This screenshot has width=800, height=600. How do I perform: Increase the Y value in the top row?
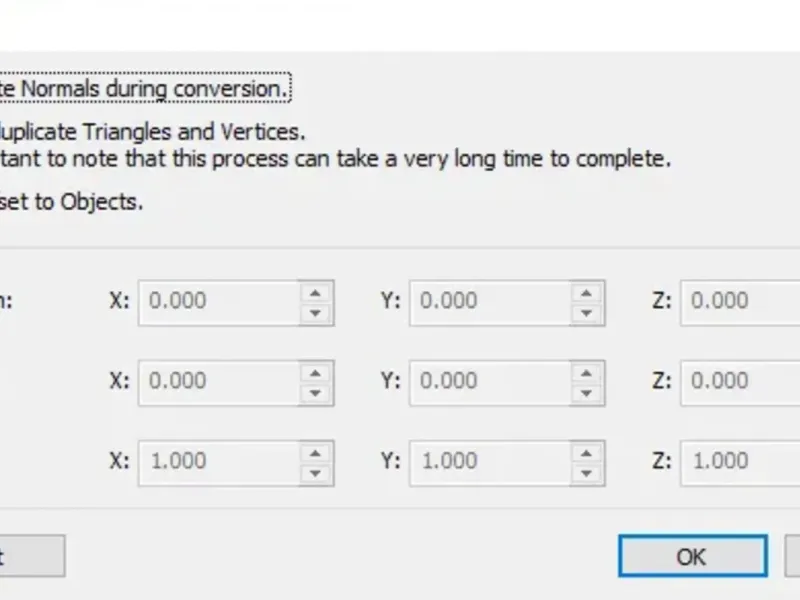coord(588,292)
